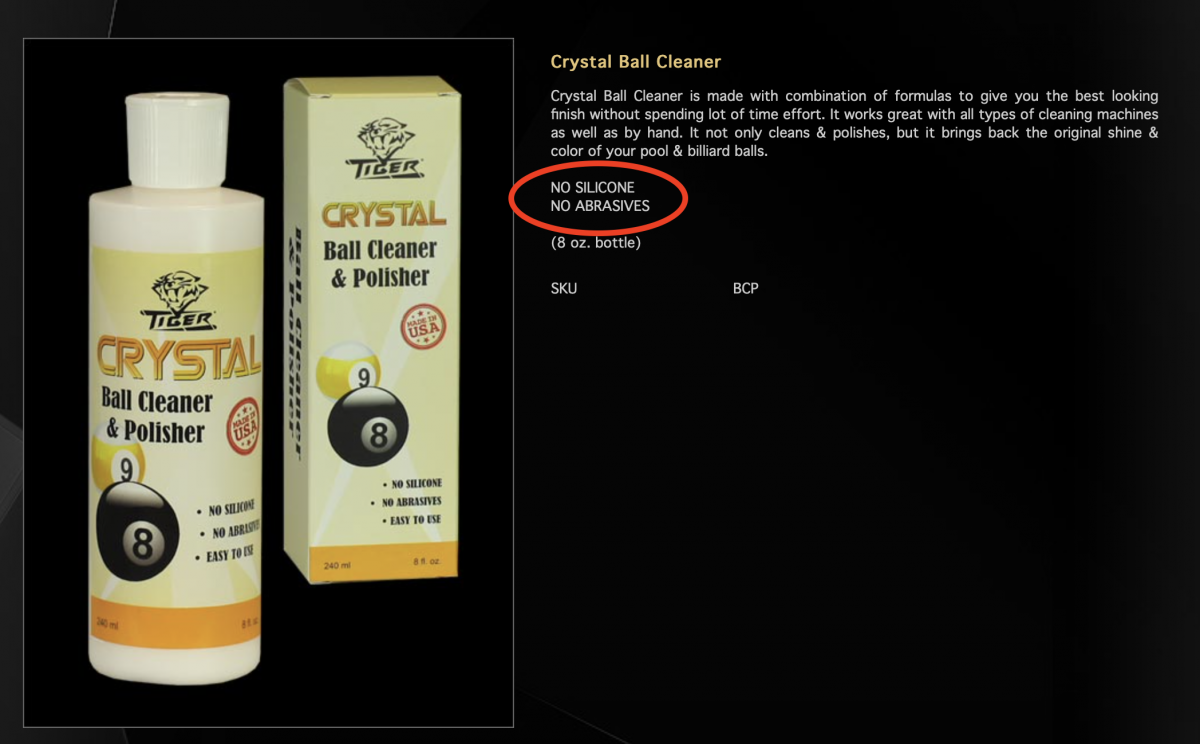Click Ball Cleaner & Polisher text on box
The height and width of the screenshot is (744, 1200).
click(x=380, y=262)
